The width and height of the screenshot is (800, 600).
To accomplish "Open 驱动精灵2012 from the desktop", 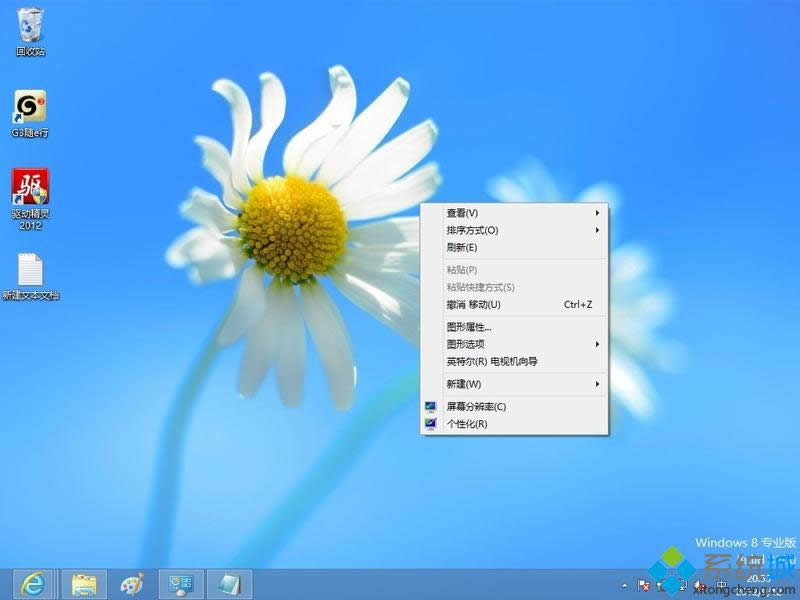I will click(28, 188).
